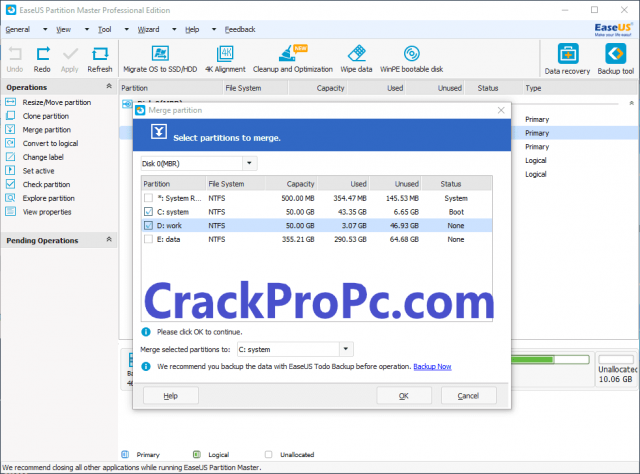Close the Merge partition dialog

pyautogui.click(x=501, y=110)
